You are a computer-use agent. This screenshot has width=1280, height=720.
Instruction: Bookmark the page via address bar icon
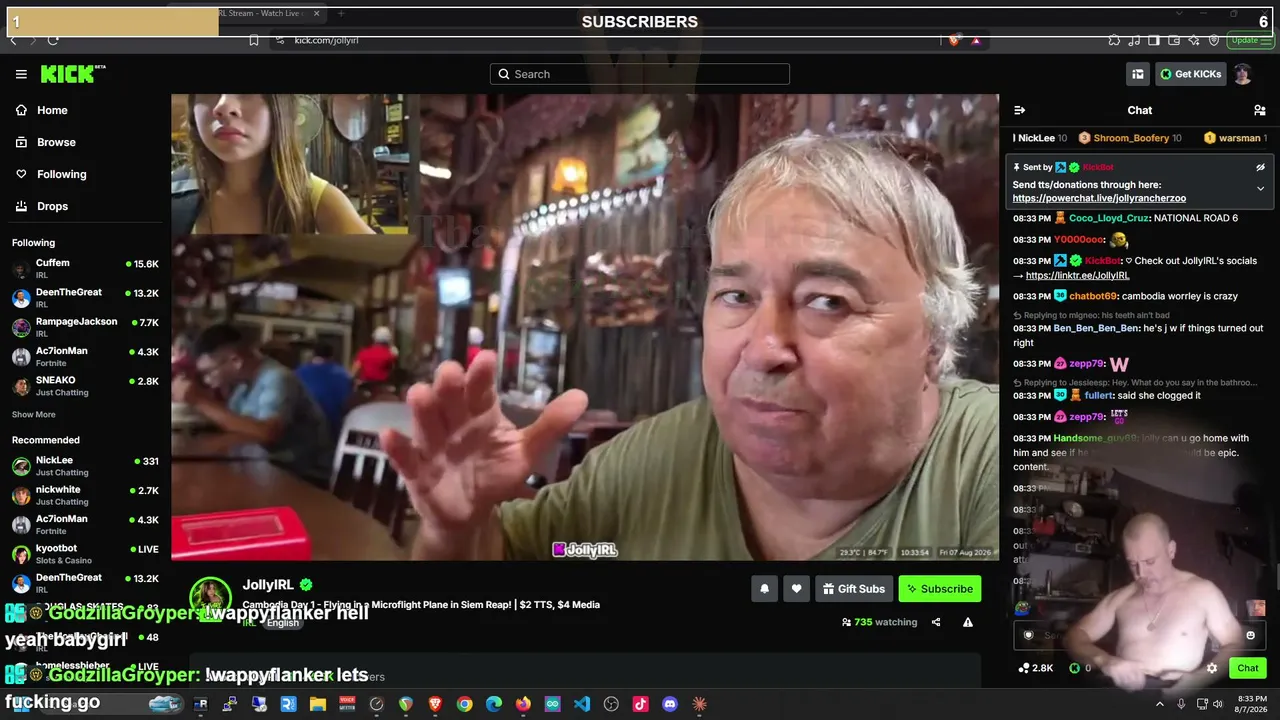(254, 40)
